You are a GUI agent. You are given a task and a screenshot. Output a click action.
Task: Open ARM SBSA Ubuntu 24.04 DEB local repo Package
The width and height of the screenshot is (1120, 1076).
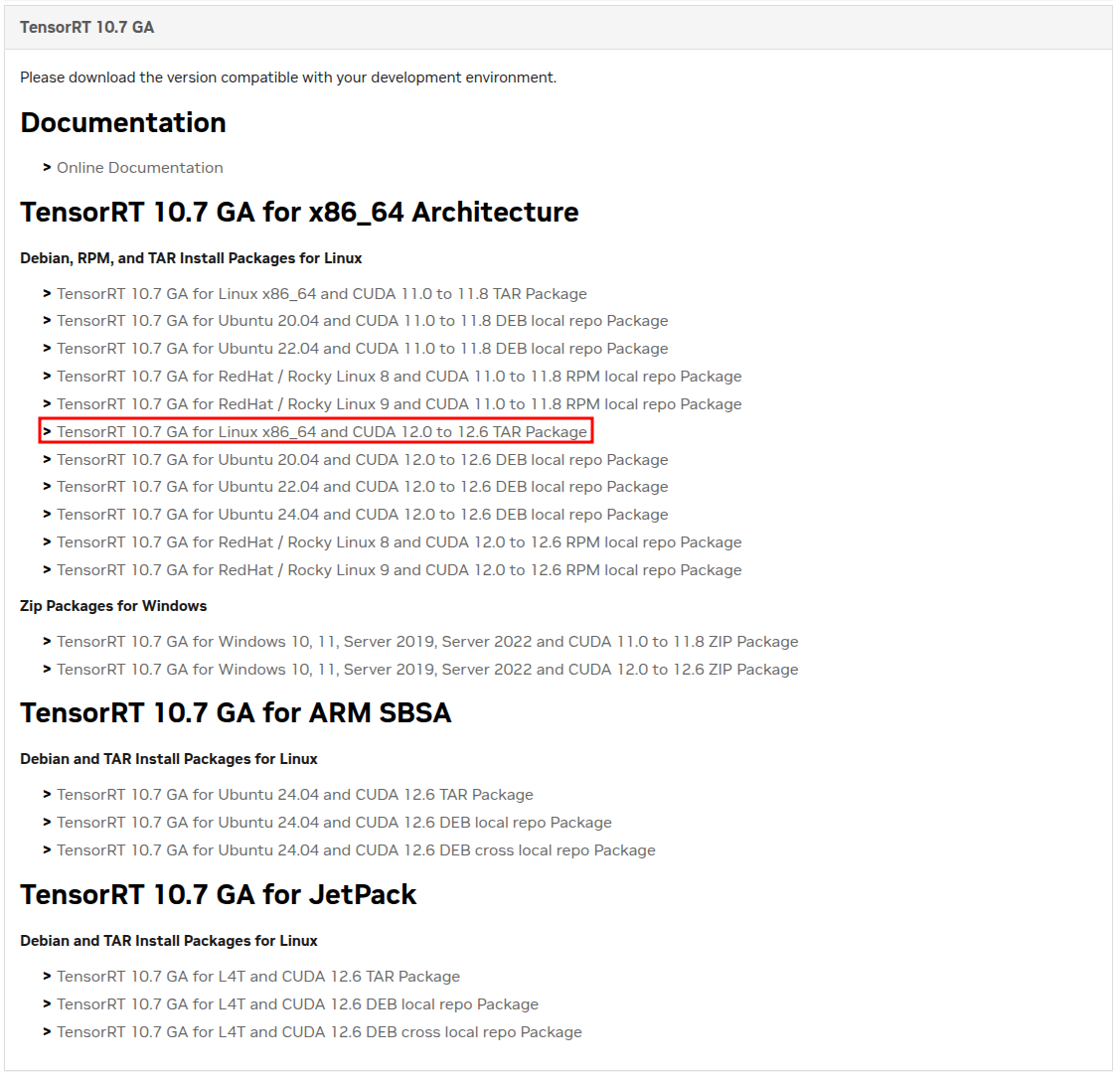(x=334, y=824)
